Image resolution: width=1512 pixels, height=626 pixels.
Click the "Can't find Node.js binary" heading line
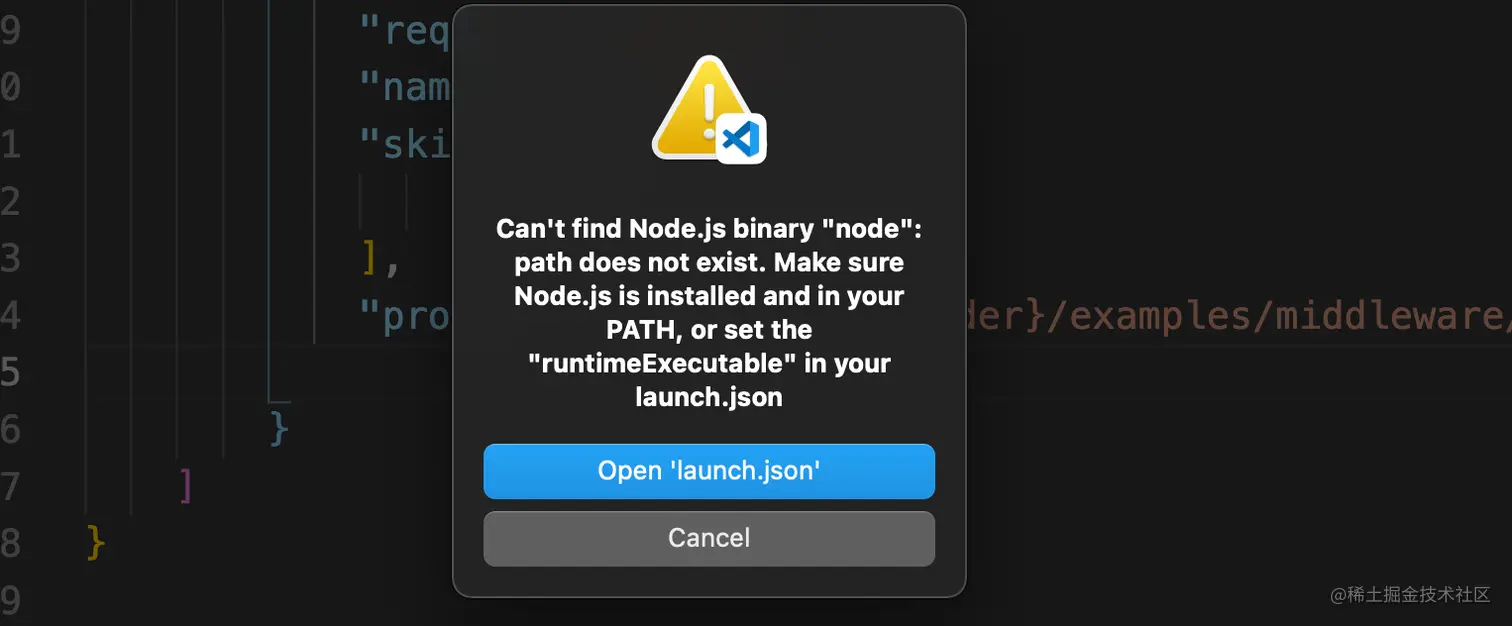(x=709, y=229)
